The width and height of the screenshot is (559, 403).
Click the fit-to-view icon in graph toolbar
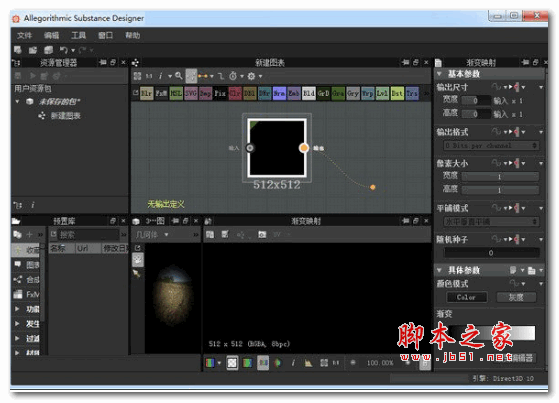(137, 76)
